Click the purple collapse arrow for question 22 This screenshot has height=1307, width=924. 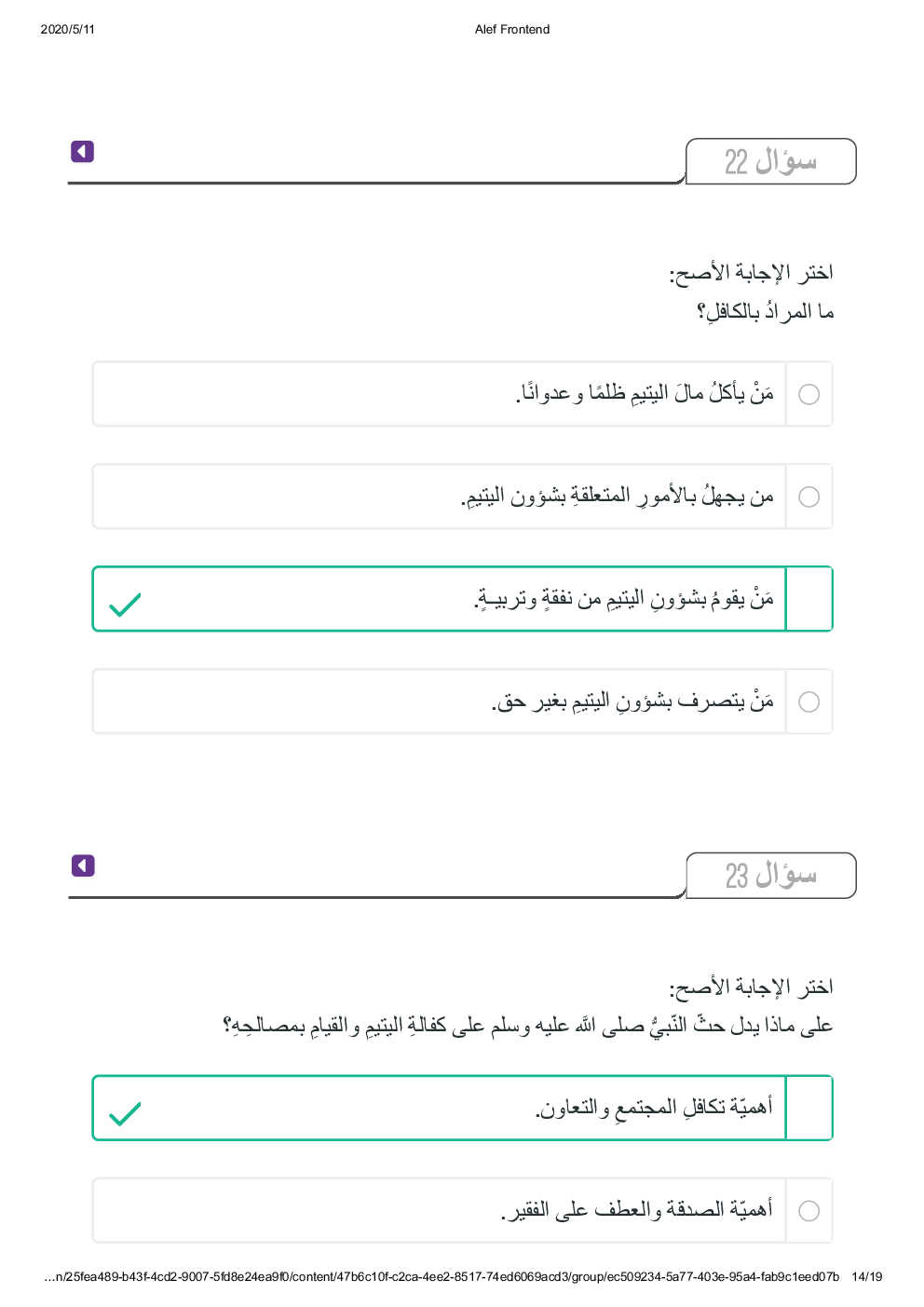pos(82,152)
